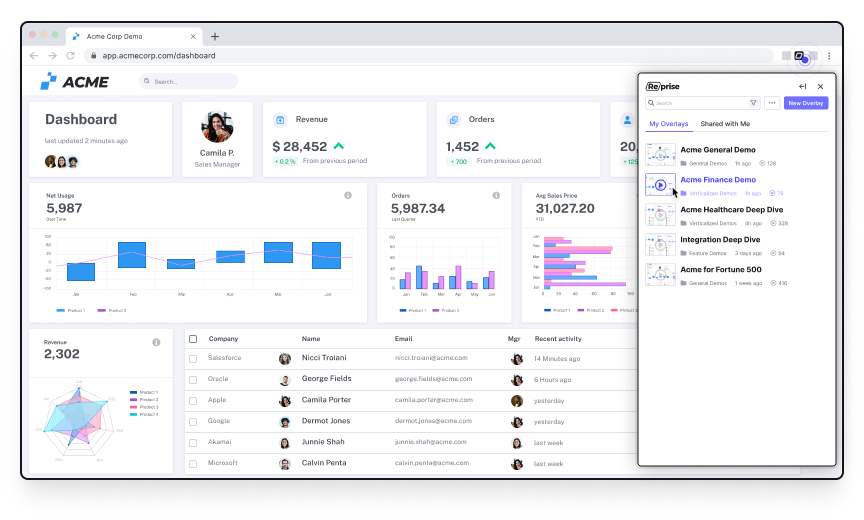Open the Integration Deep Dive overlay

(720, 240)
